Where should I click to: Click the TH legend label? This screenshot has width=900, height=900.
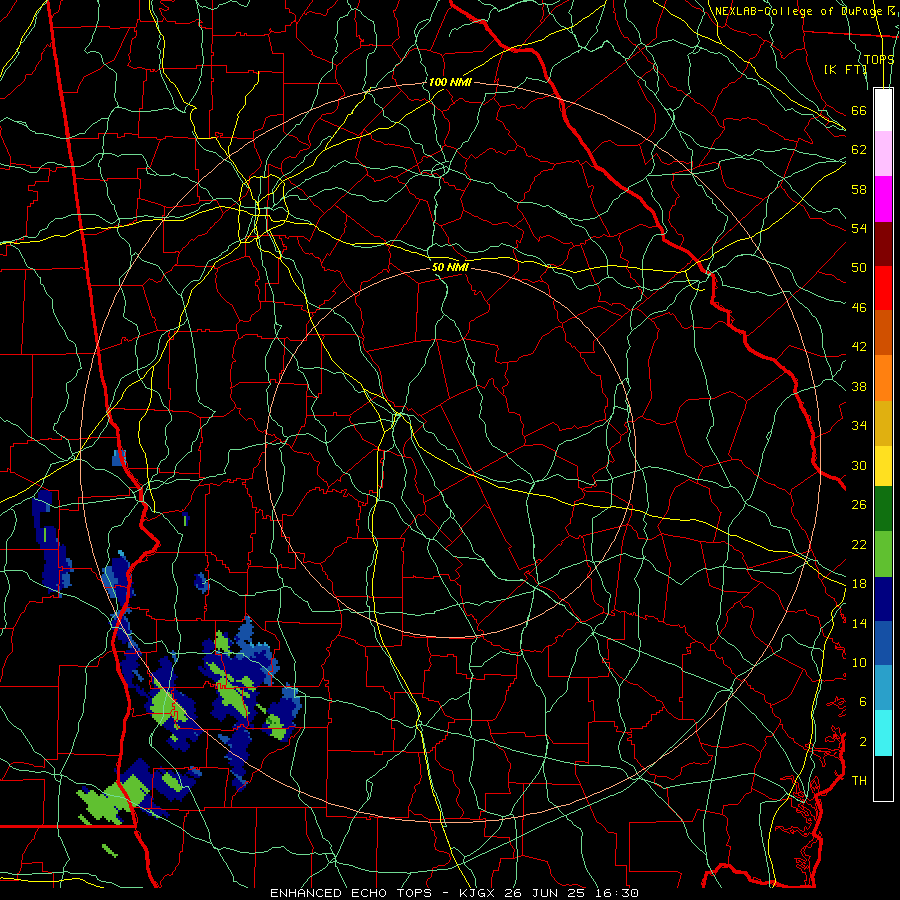tap(859, 781)
